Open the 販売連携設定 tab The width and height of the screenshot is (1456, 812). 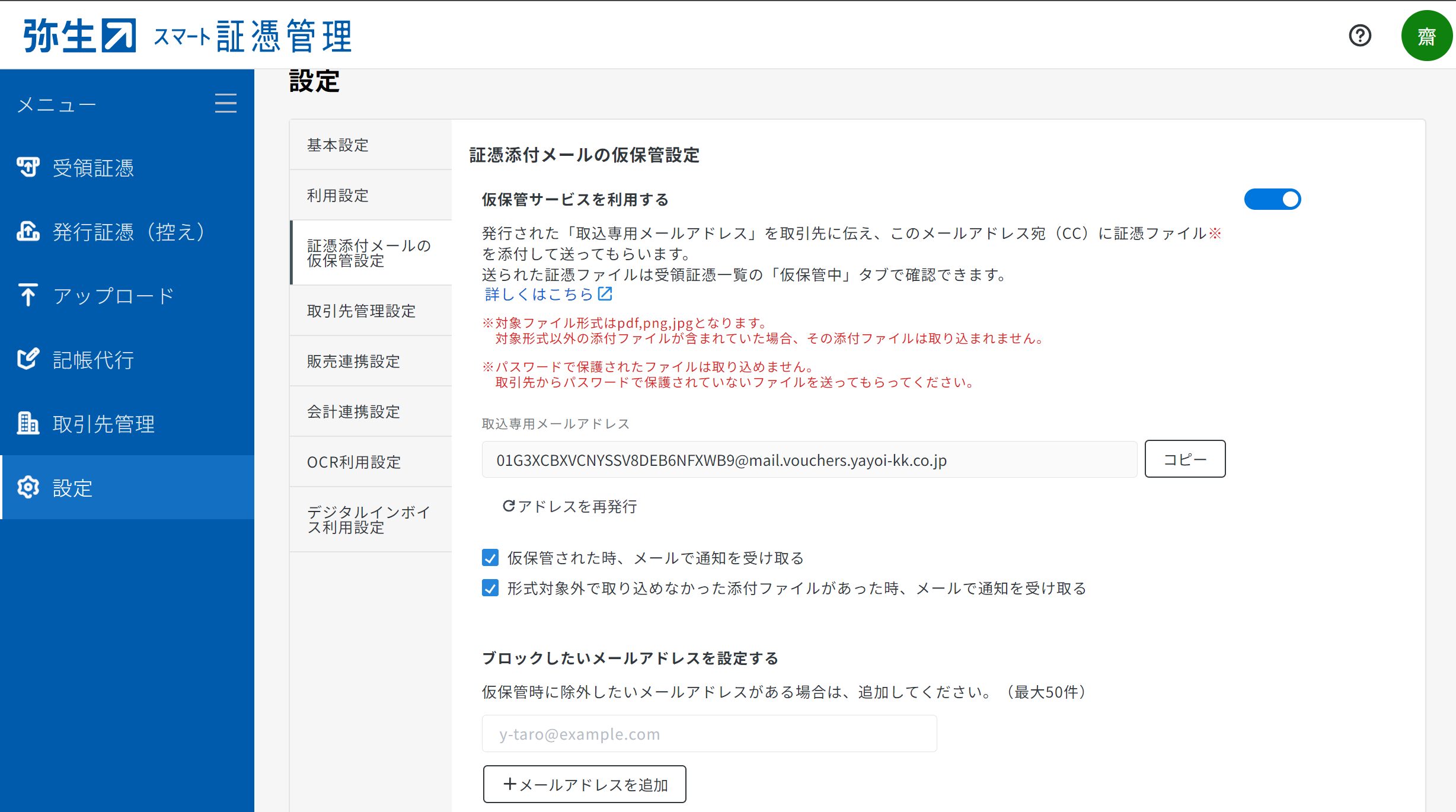coord(371,362)
